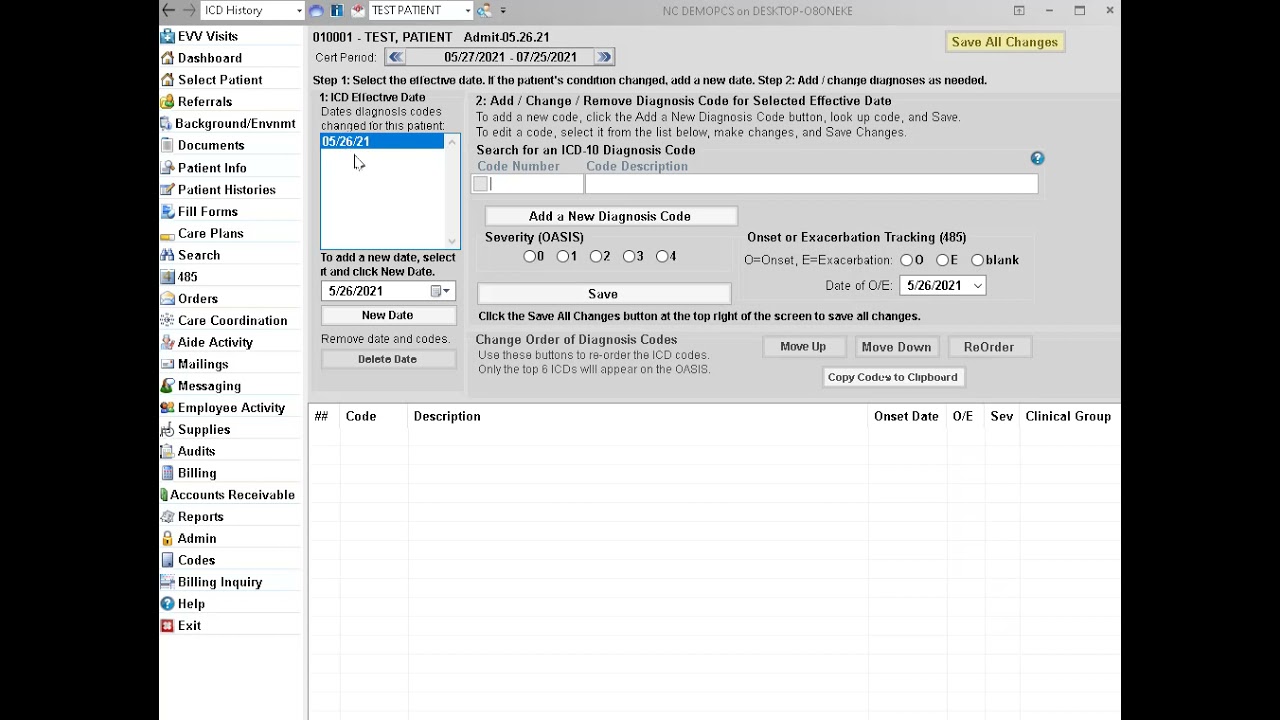Select the blank onset tracking radio
The image size is (1280, 720).
pos(977,260)
